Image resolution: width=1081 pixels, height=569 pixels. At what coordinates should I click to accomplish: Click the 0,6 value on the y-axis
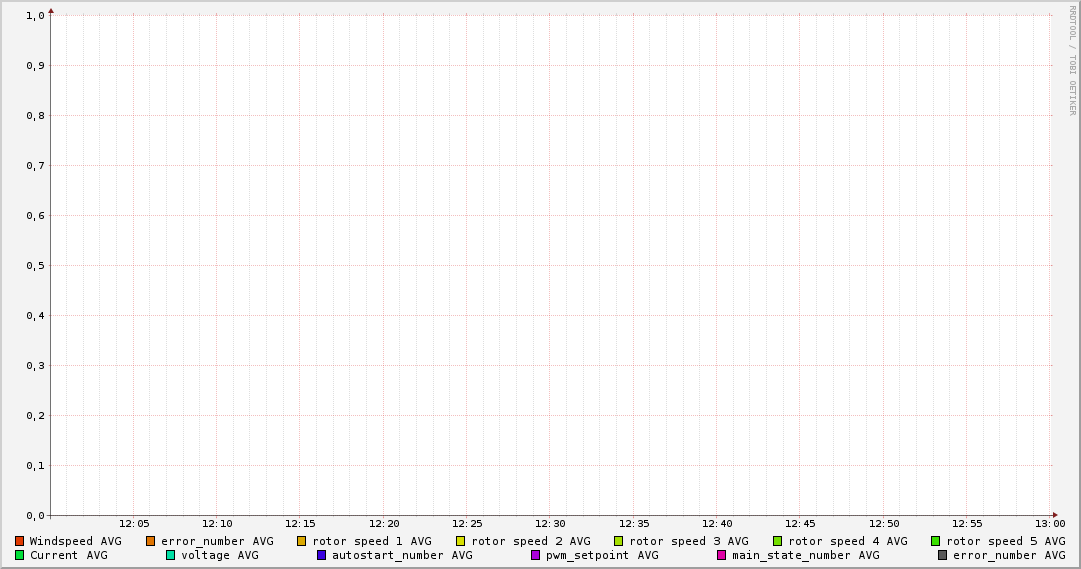point(35,216)
